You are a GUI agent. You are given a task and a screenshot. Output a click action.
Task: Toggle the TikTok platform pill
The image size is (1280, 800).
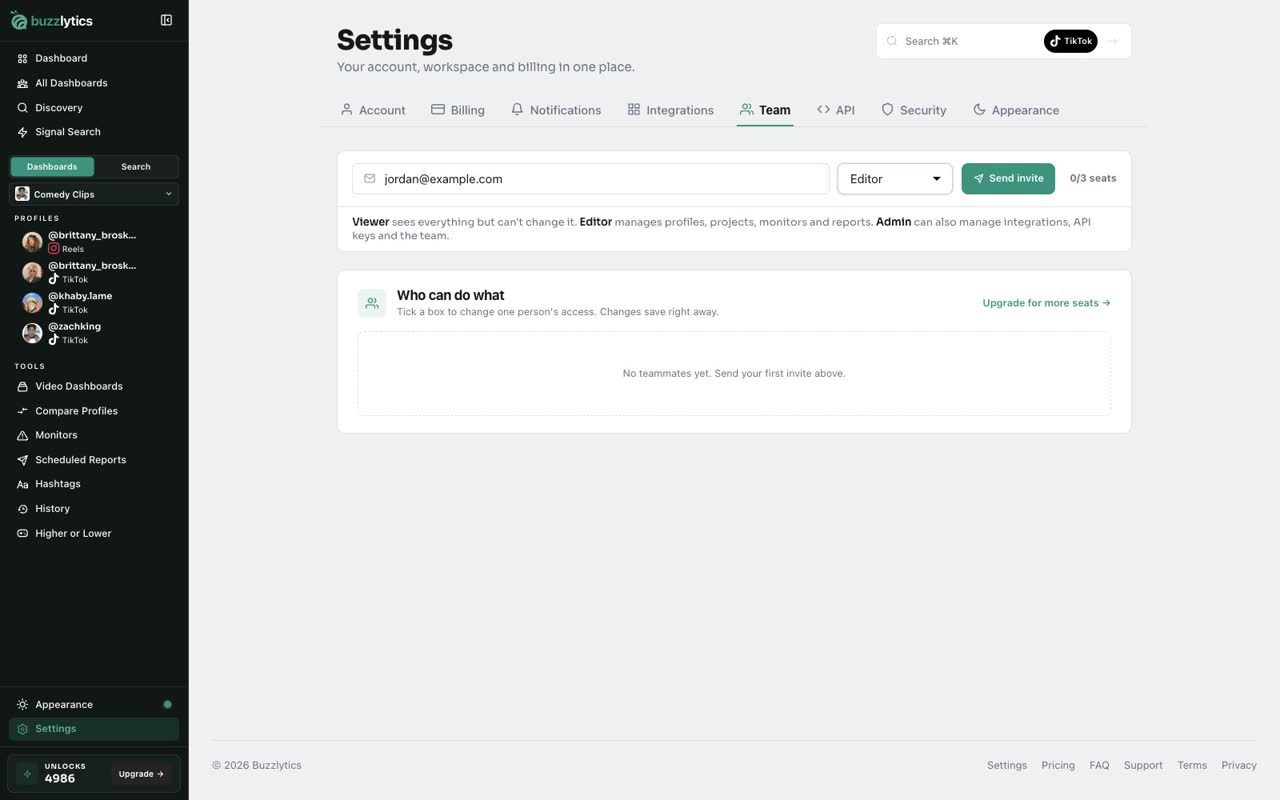[x=1070, y=41]
